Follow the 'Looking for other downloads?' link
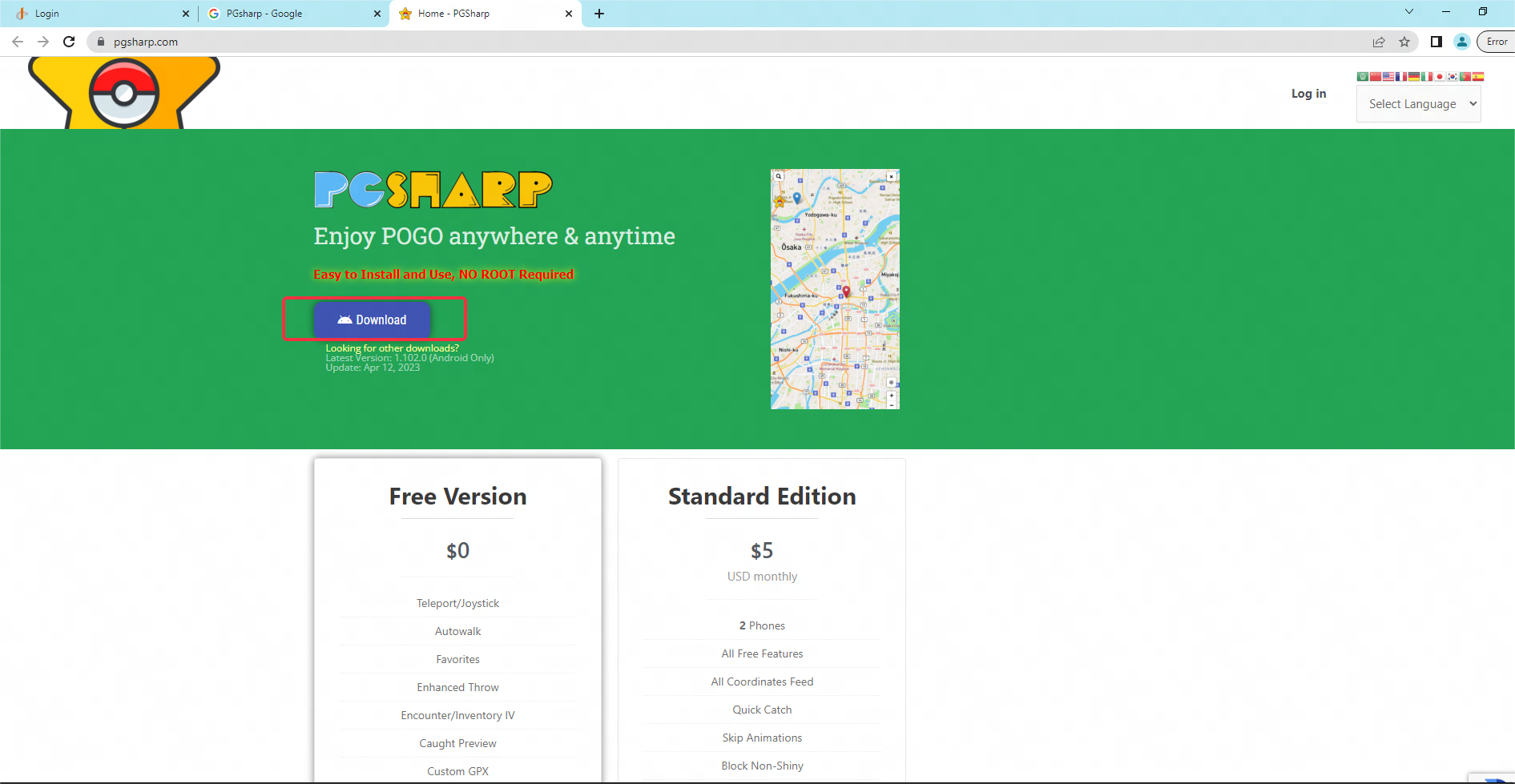The image size is (1515, 784). click(392, 348)
